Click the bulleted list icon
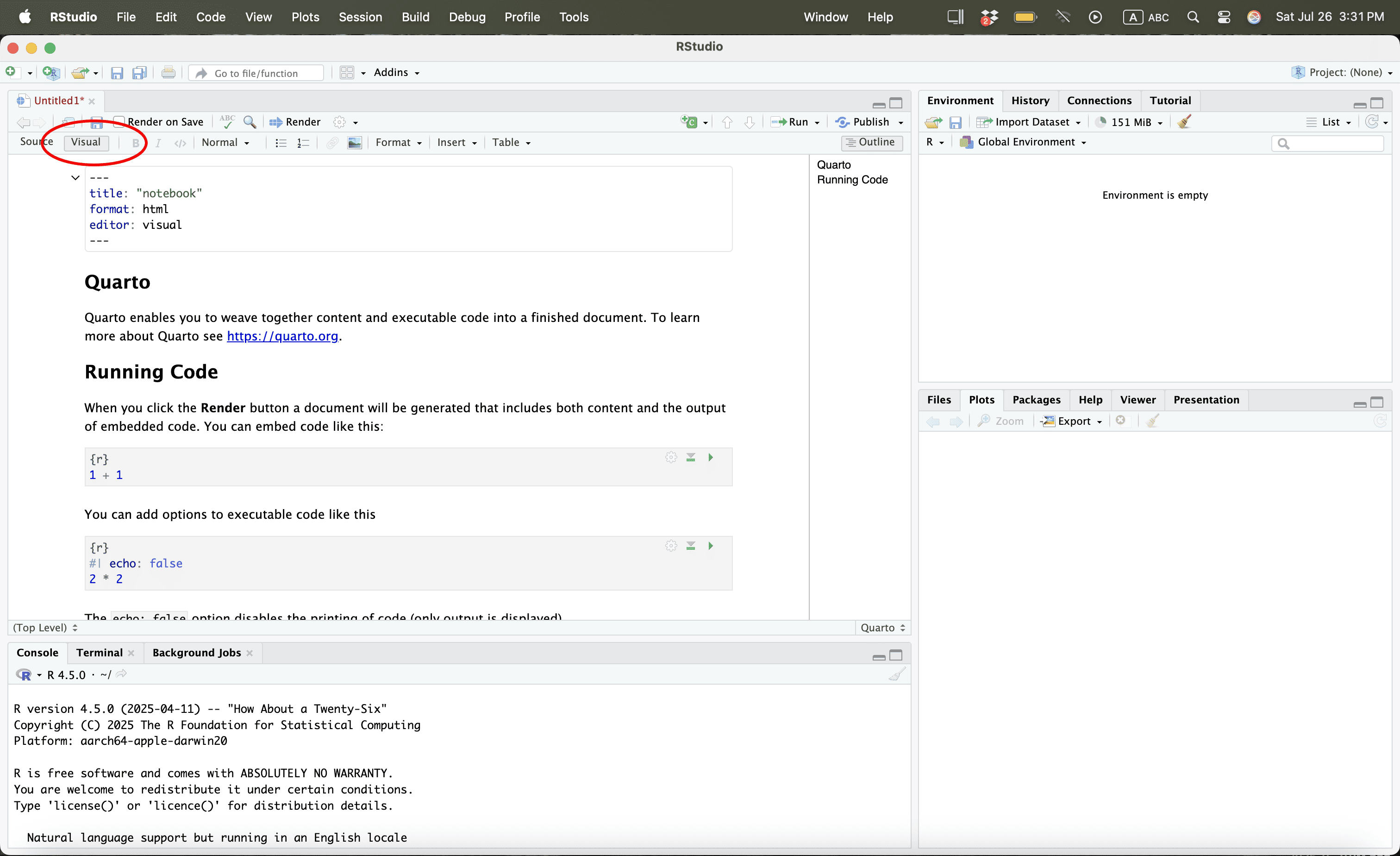 [x=281, y=143]
